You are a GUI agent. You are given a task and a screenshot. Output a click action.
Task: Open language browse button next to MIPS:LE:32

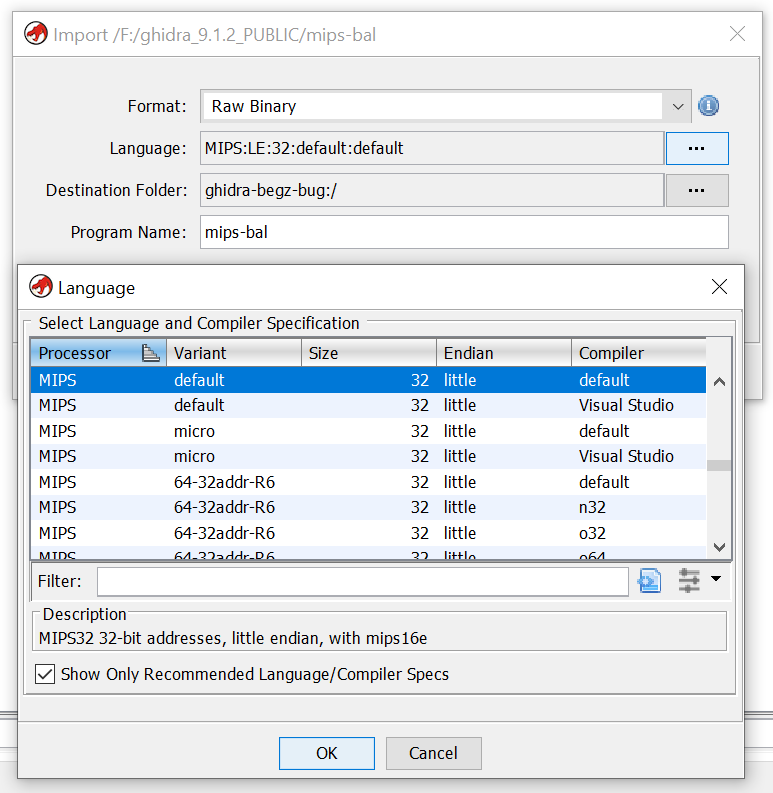coord(697,148)
